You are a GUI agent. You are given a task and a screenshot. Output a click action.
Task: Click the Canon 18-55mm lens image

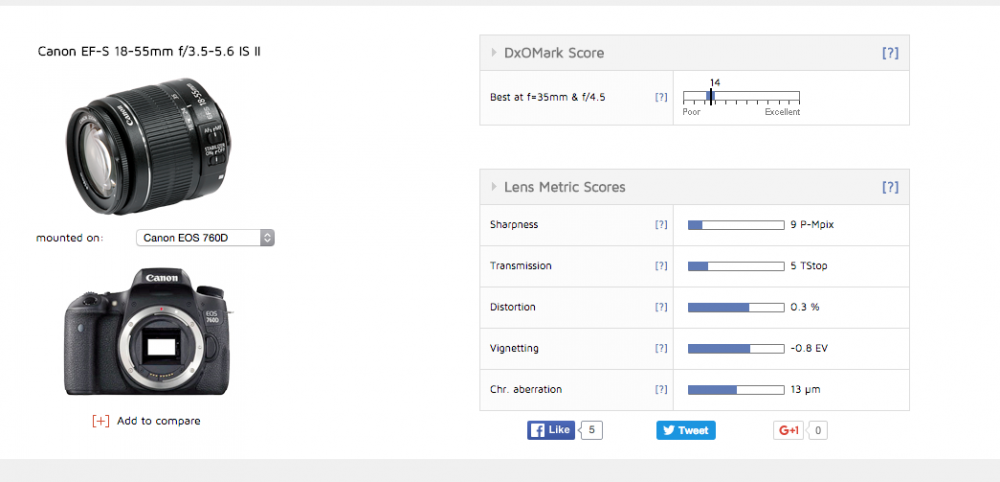click(148, 146)
